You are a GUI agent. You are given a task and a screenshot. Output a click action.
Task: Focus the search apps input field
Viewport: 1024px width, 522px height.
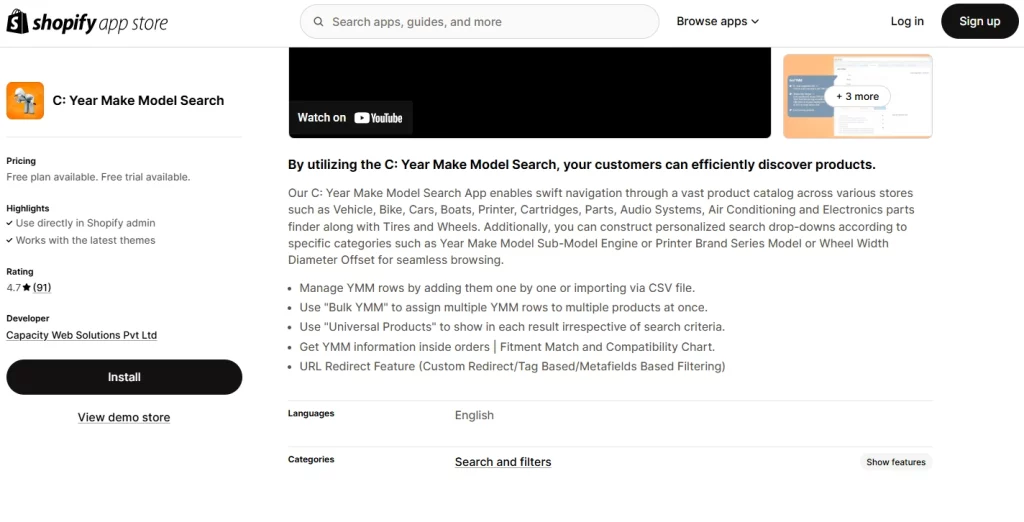tap(490, 21)
